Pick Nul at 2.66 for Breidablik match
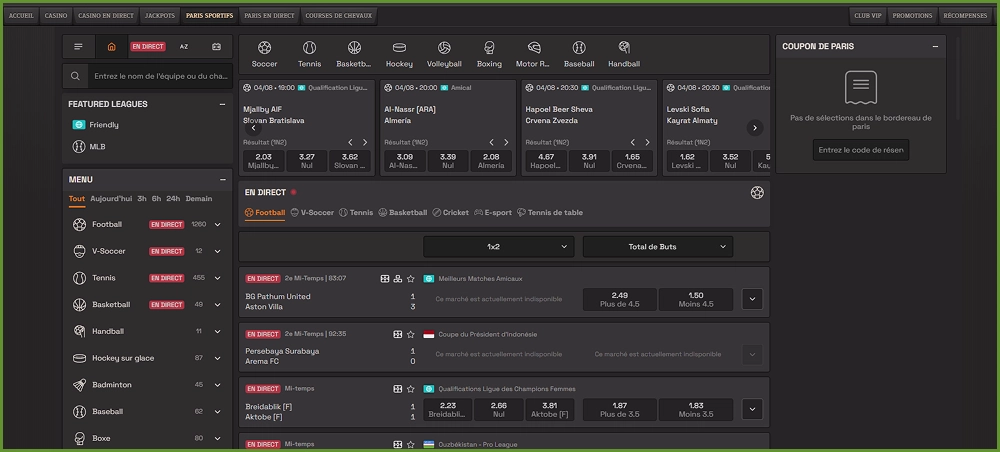 (499, 410)
